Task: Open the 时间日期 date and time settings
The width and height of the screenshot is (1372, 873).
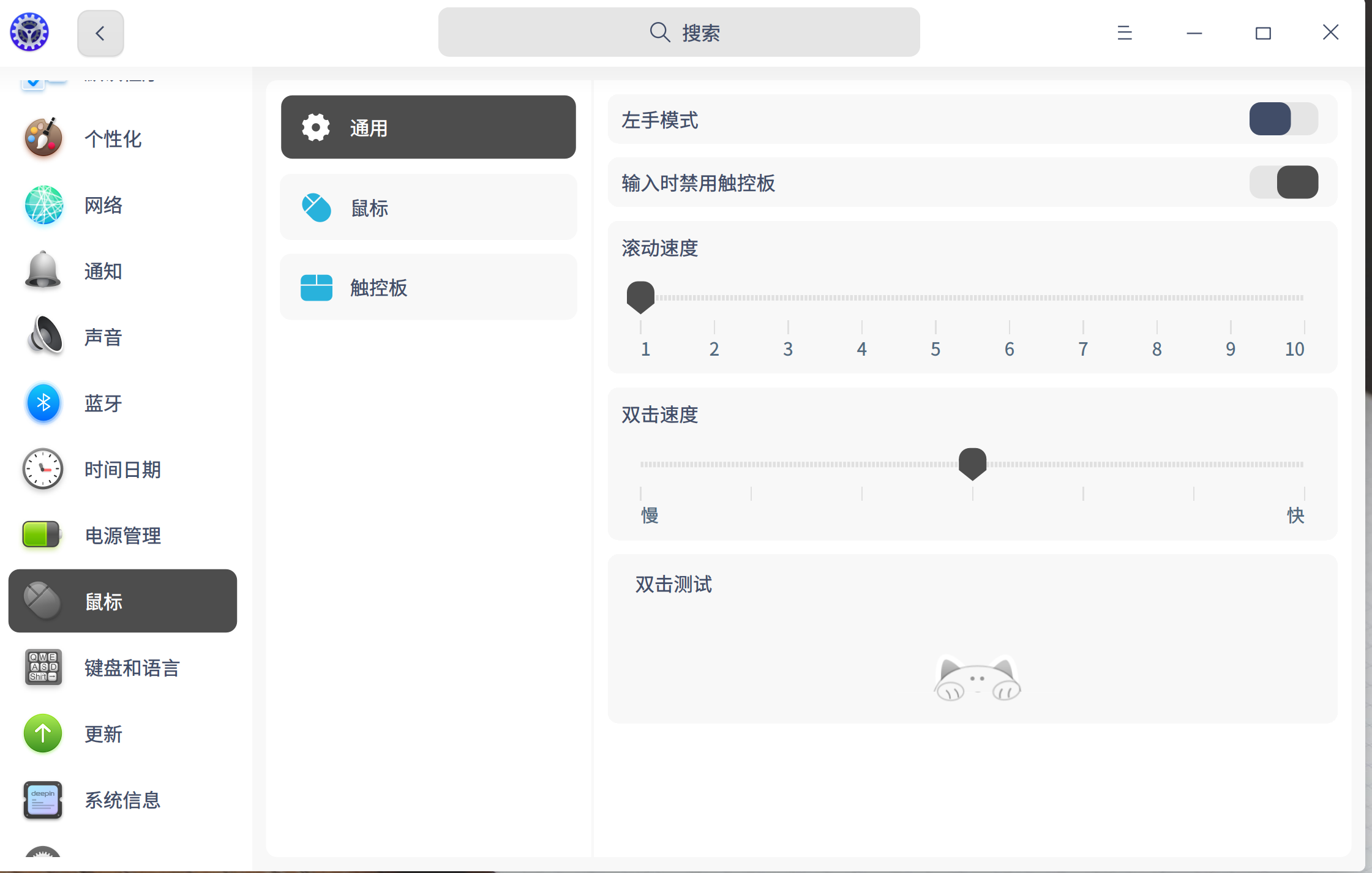Action: tap(122, 470)
